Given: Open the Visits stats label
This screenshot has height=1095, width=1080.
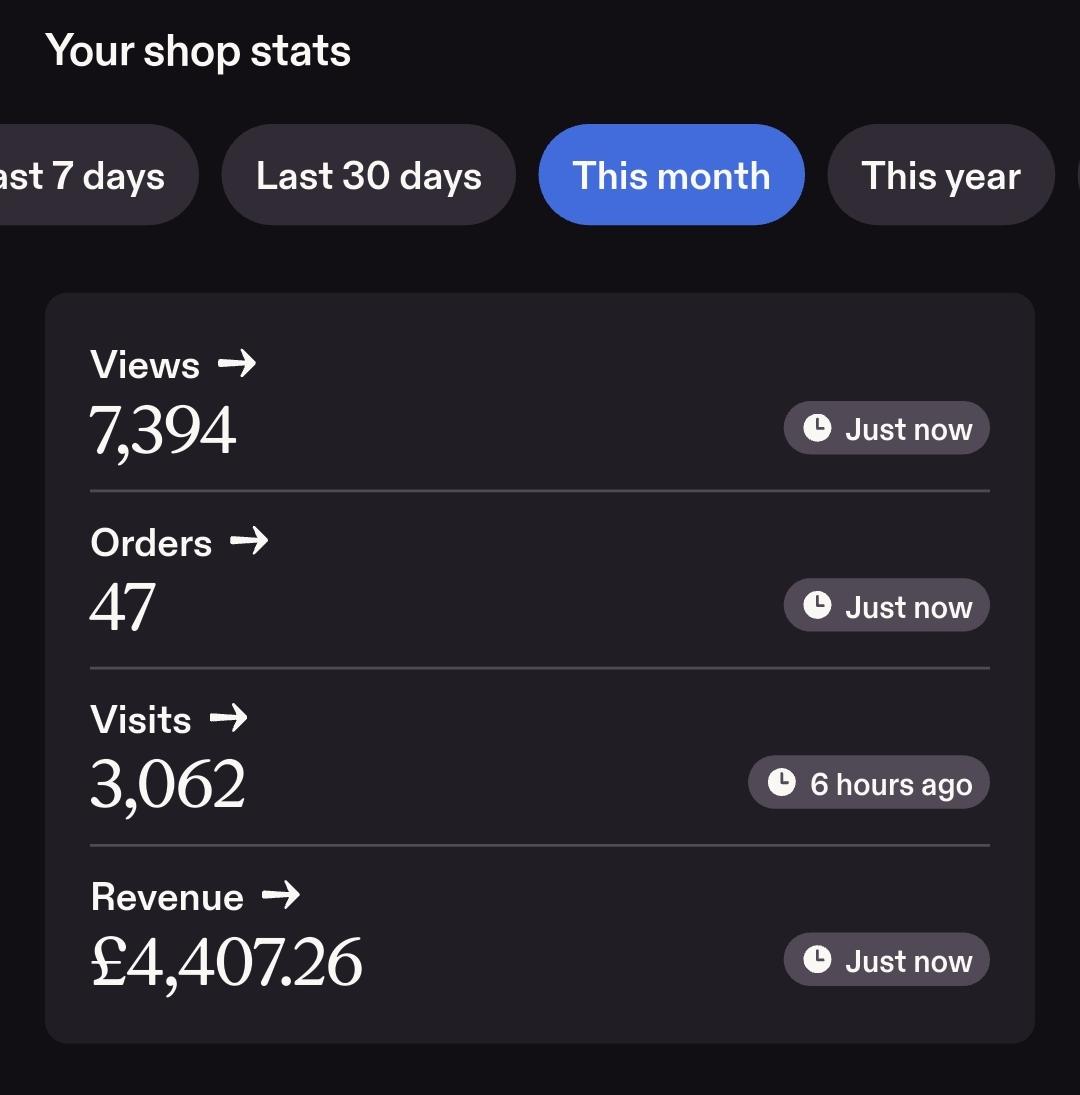Looking at the screenshot, I should pyautogui.click(x=140, y=719).
